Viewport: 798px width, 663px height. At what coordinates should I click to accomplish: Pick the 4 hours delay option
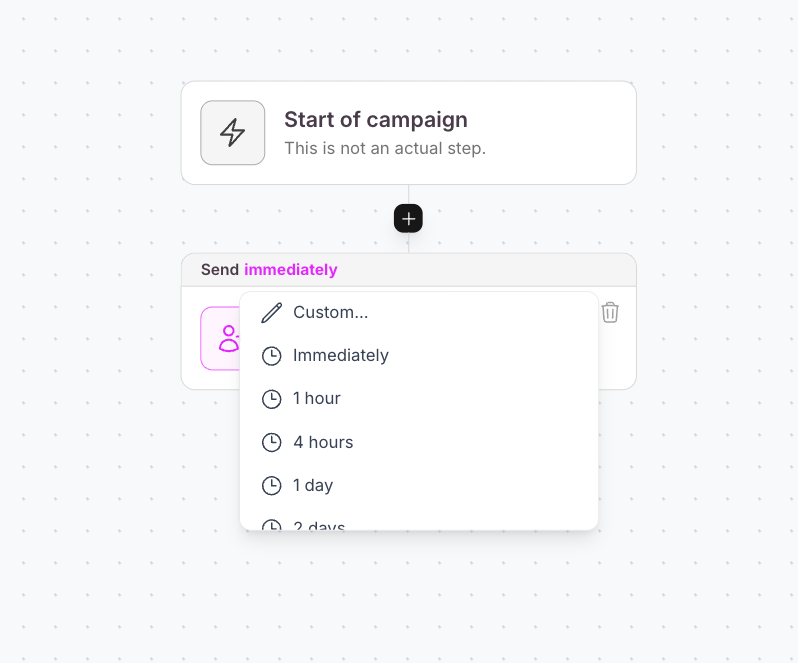tap(323, 442)
